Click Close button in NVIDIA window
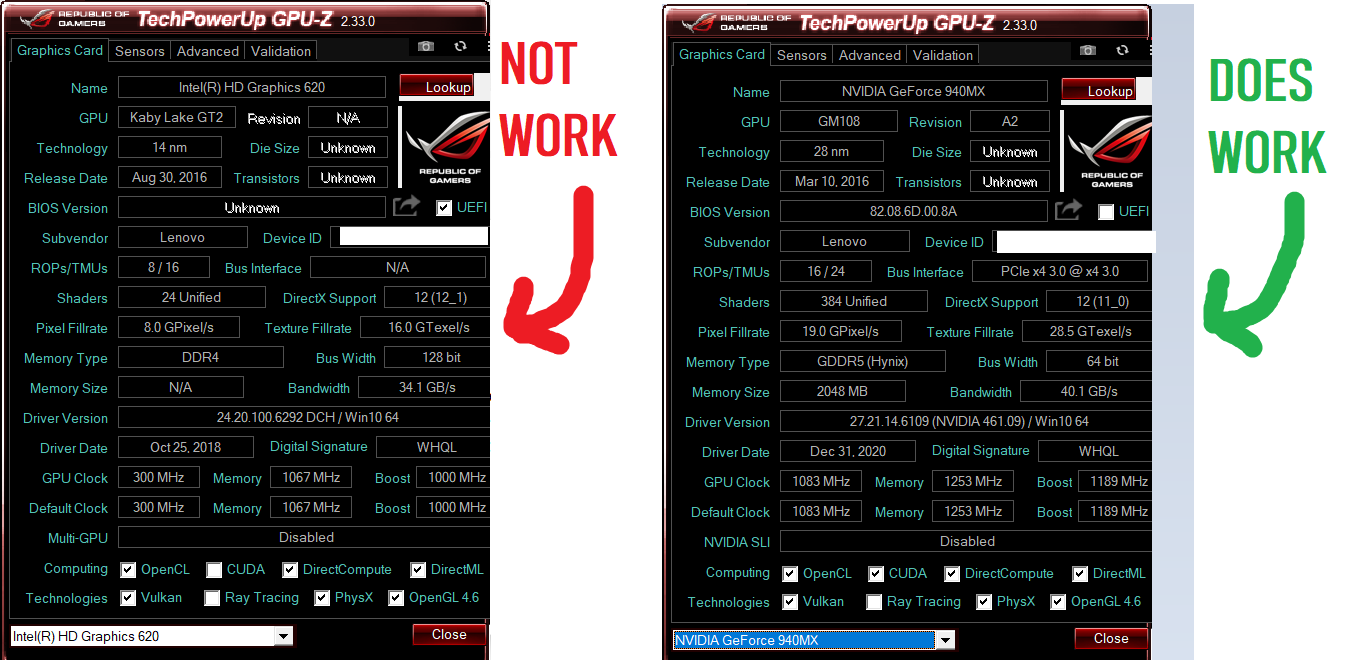1351x660 pixels. pos(1111,638)
